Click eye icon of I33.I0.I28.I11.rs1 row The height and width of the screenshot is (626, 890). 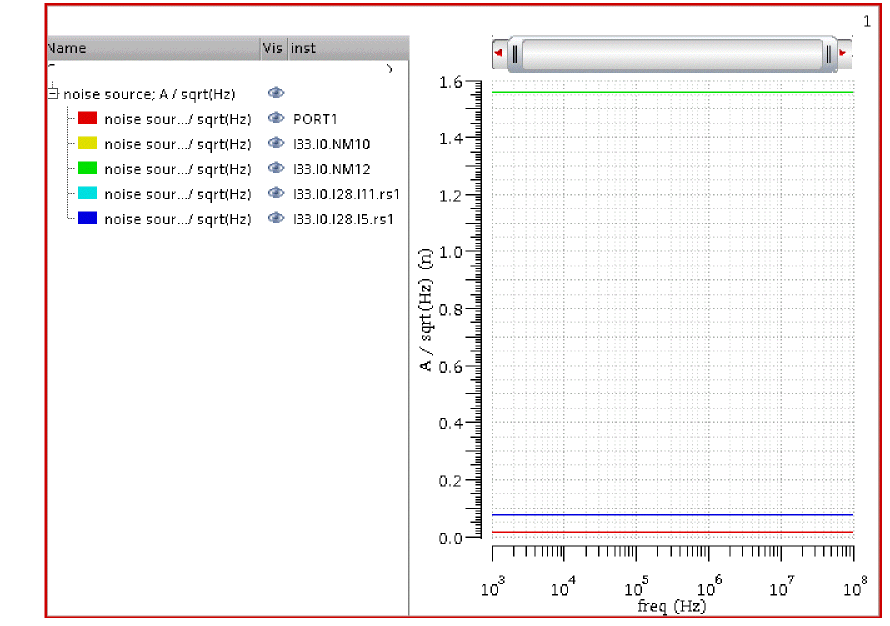[x=276, y=193]
